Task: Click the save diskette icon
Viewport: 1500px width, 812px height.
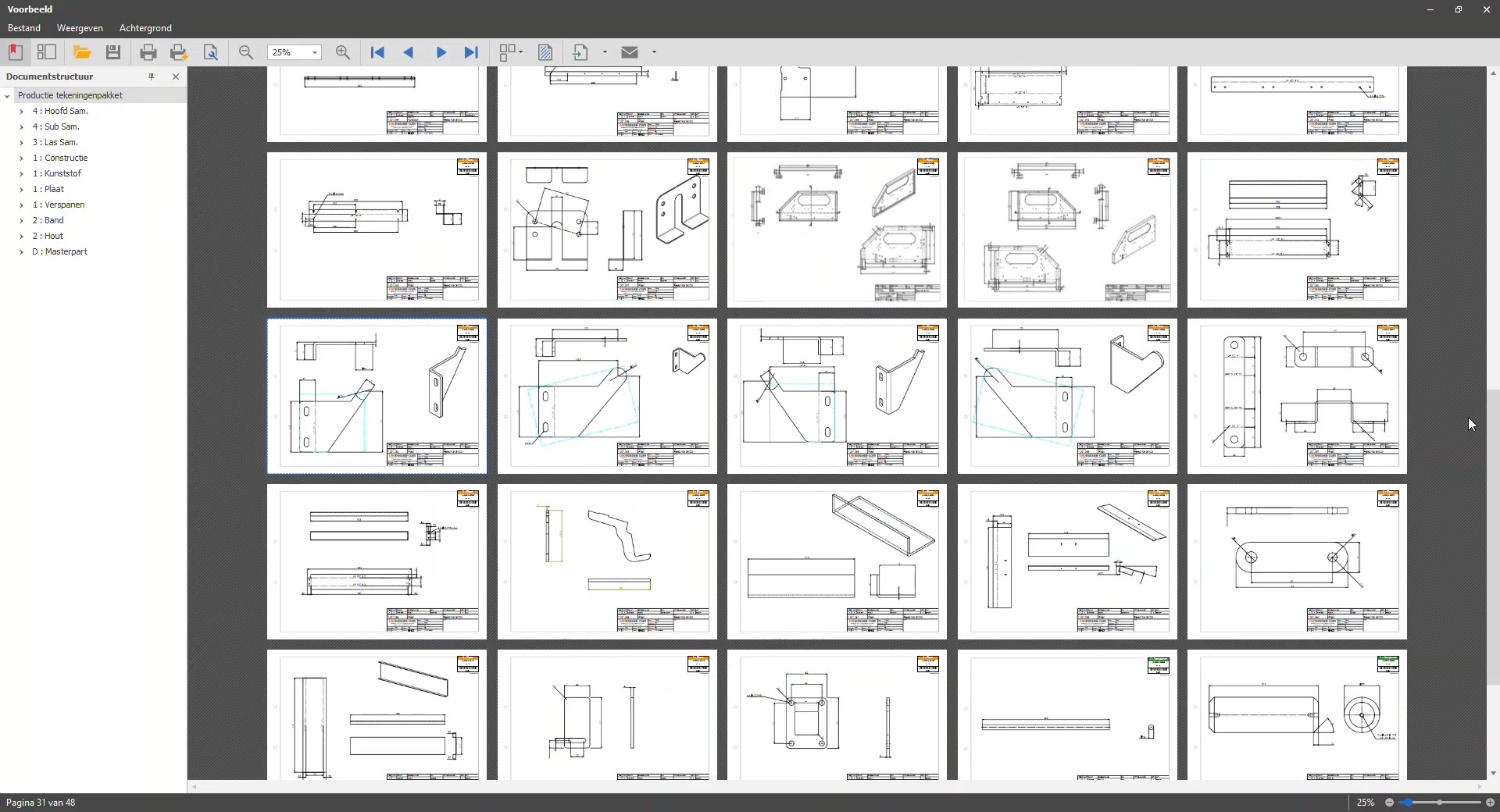Action: 113,52
